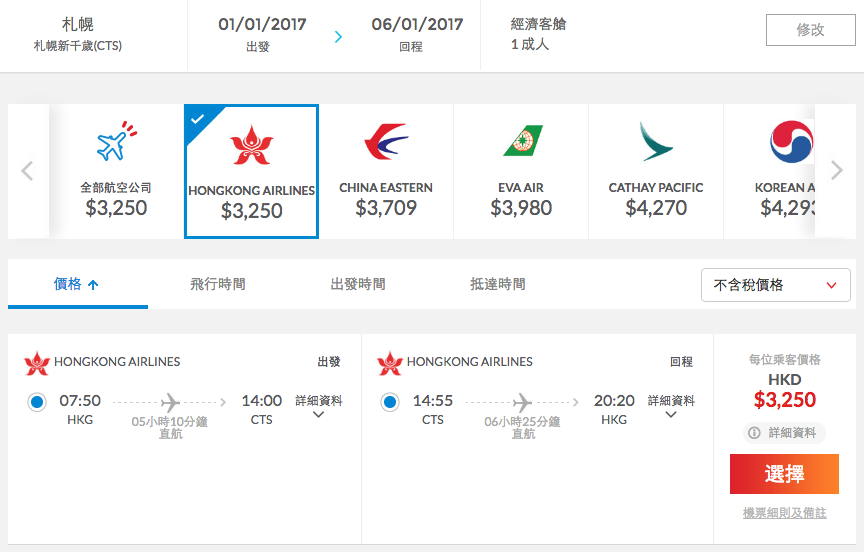Expand 詳細資料 for the return flight
The width and height of the screenshot is (864, 552).
click(x=671, y=407)
